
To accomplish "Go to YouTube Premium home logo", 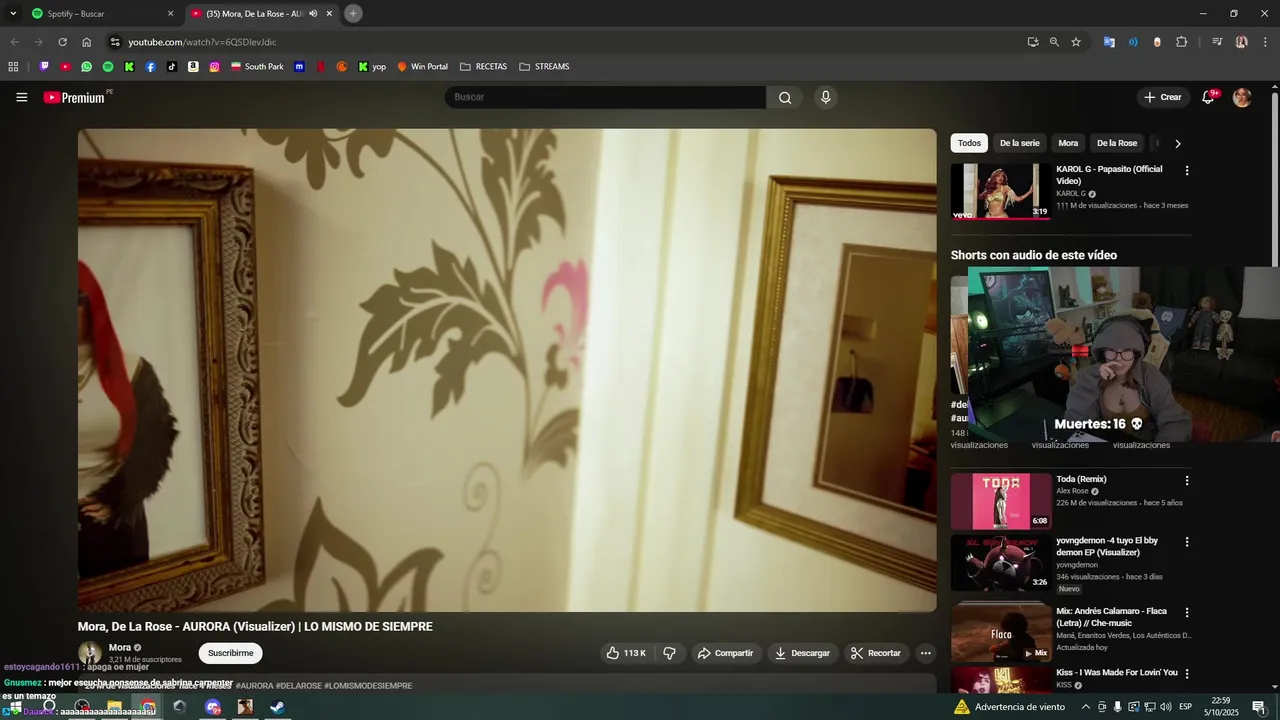I will (74, 97).
